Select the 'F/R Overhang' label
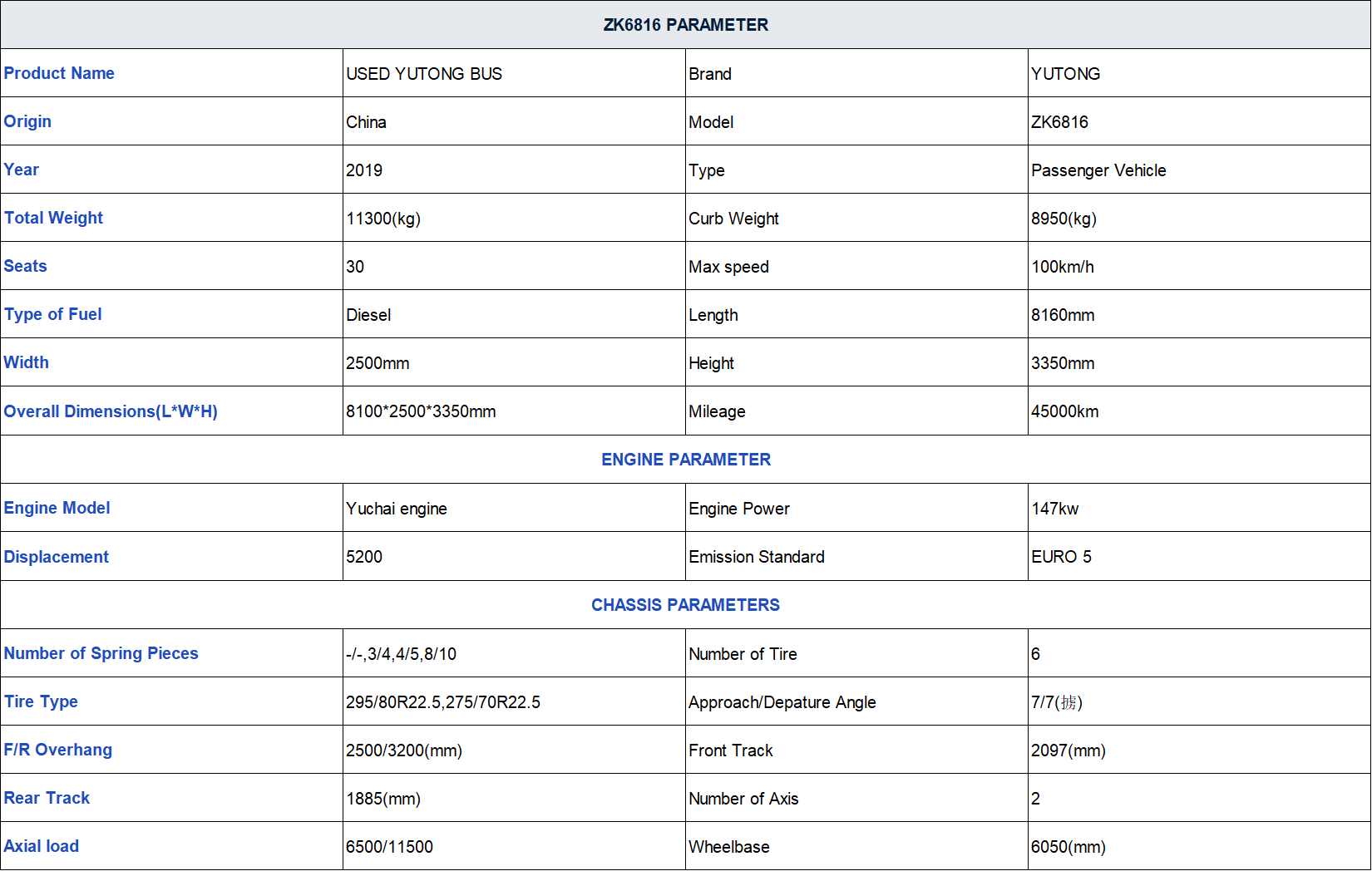This screenshot has width=1372, height=871. click(57, 750)
